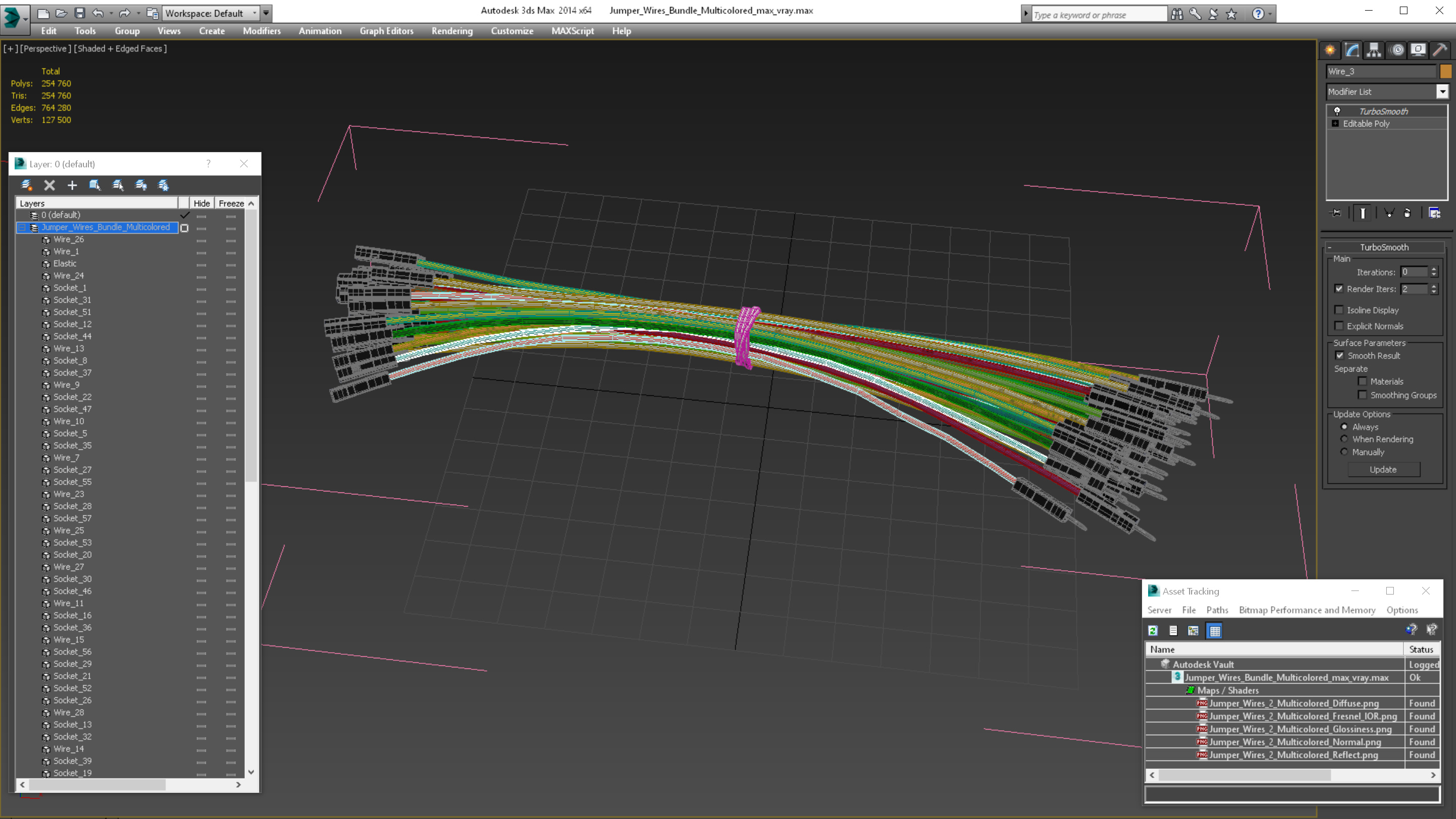Select When Rendering update option
The image size is (1456, 819).
1345,439
